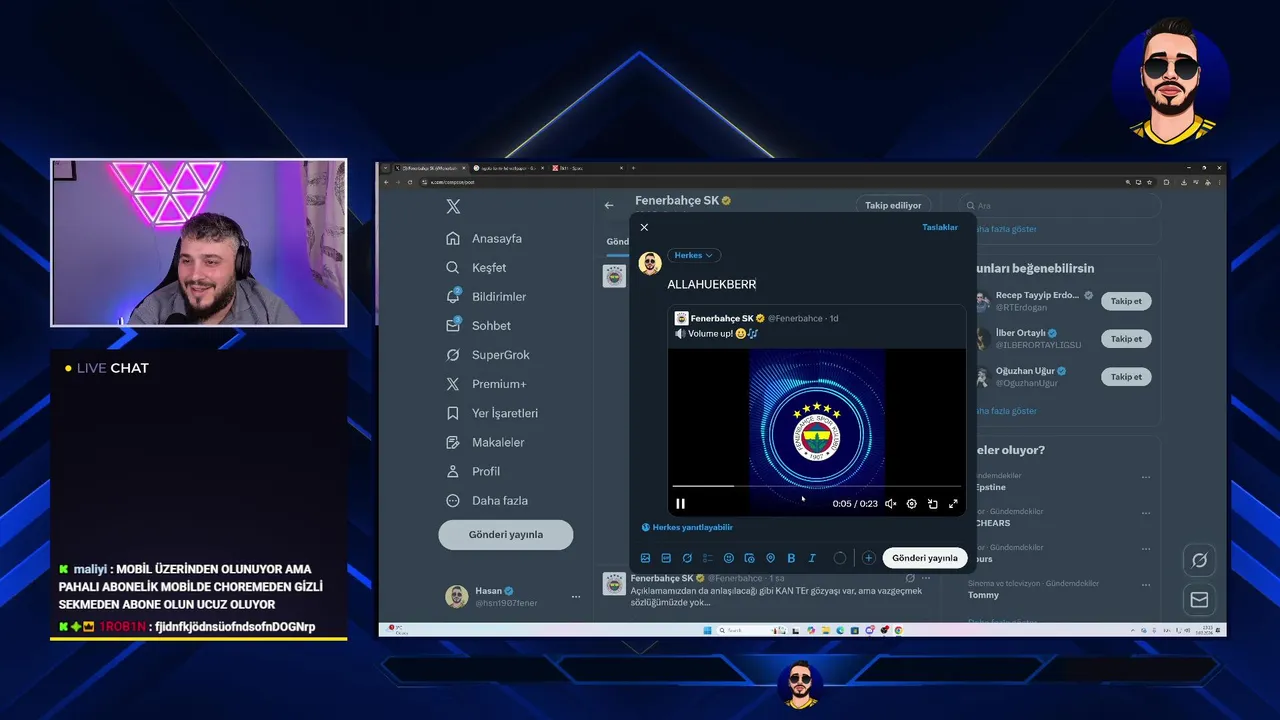The image size is (1280, 720).
Task: Open Herkes audience dropdown
Action: pos(694,256)
